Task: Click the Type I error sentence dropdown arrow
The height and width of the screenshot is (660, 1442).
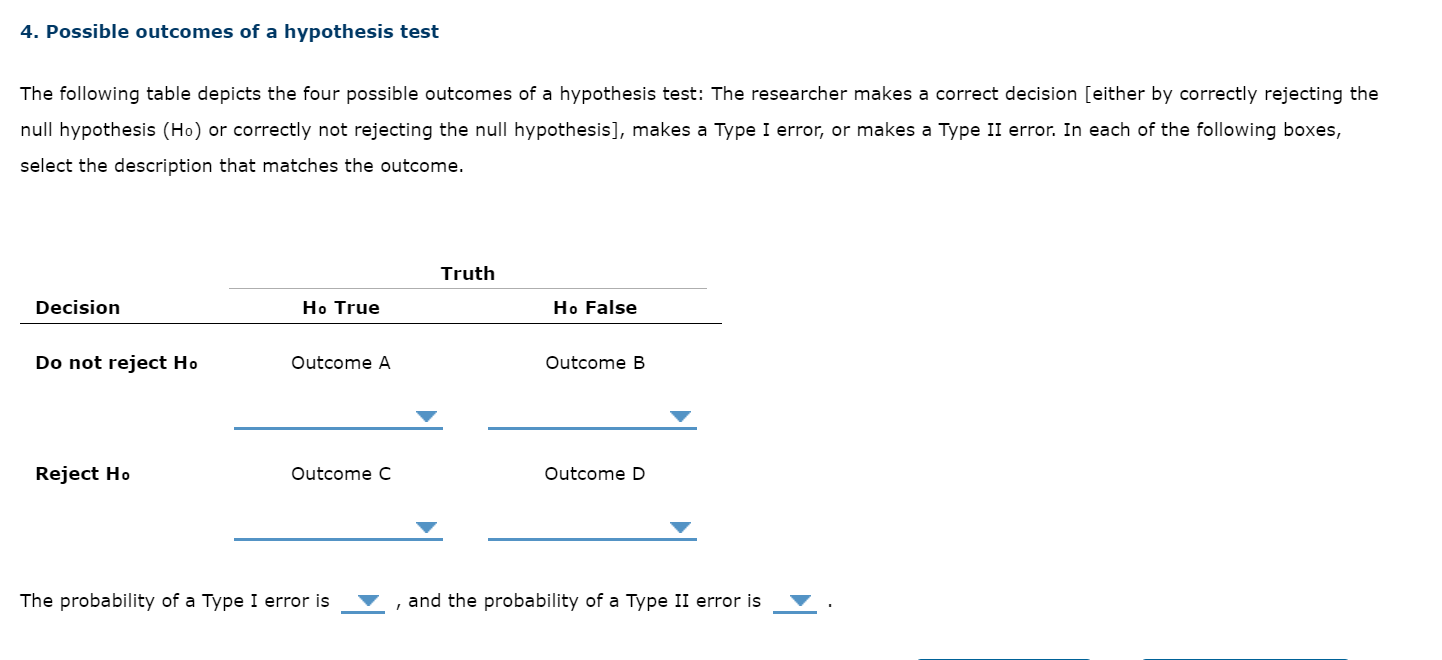Action: 365,600
